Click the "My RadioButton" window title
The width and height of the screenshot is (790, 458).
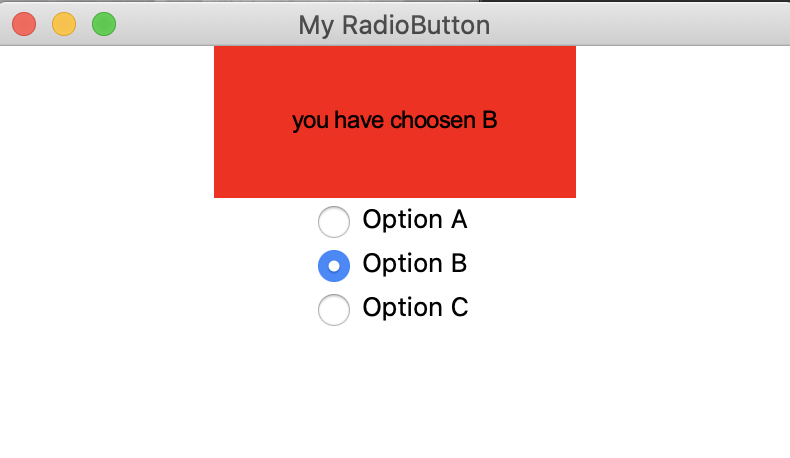(394, 24)
